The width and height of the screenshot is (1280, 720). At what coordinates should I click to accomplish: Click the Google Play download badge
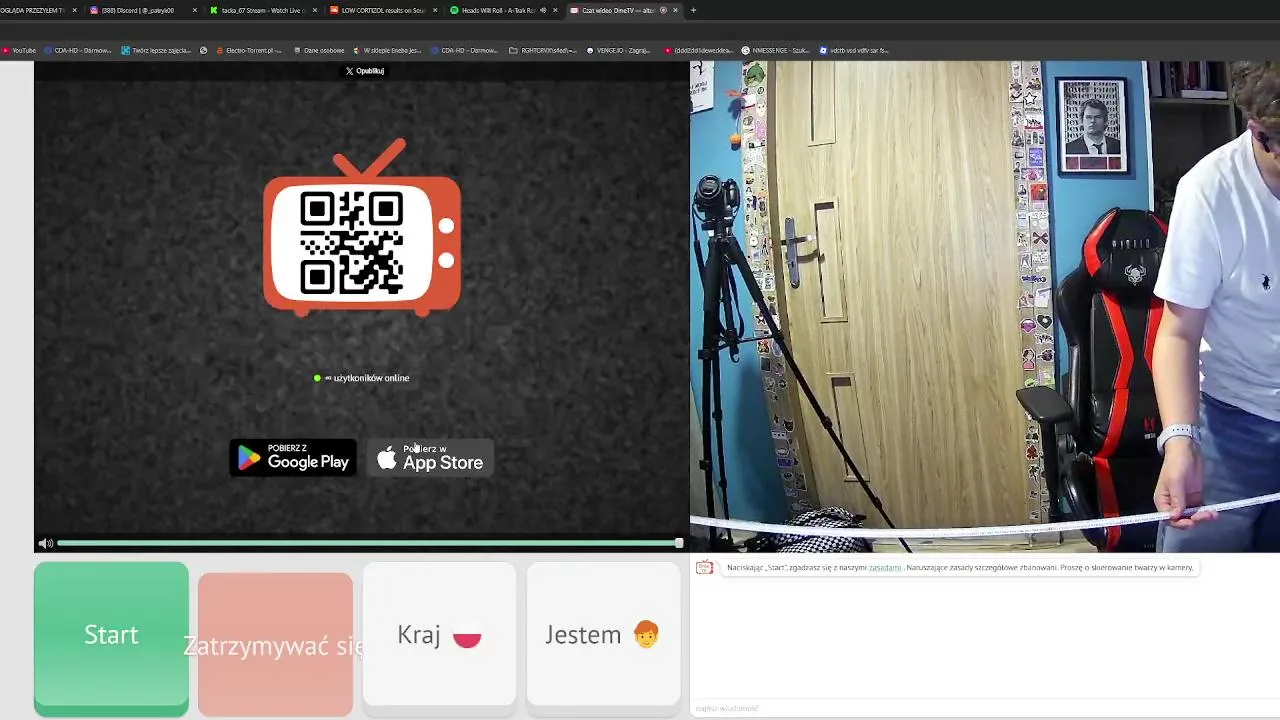[293, 458]
